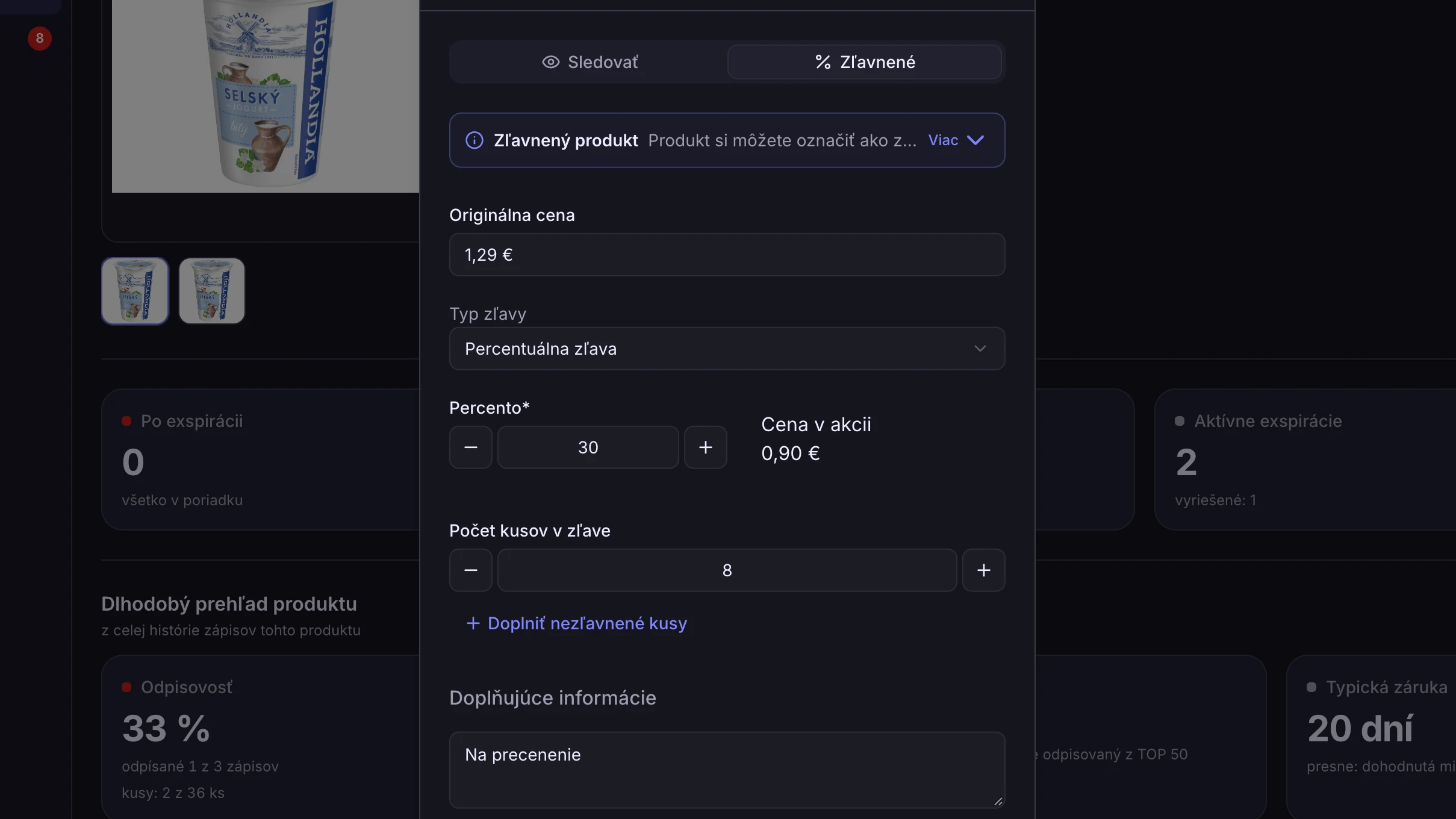Select the first yogurt product thumbnail
Image resolution: width=1456 pixels, height=819 pixels.
[135, 291]
